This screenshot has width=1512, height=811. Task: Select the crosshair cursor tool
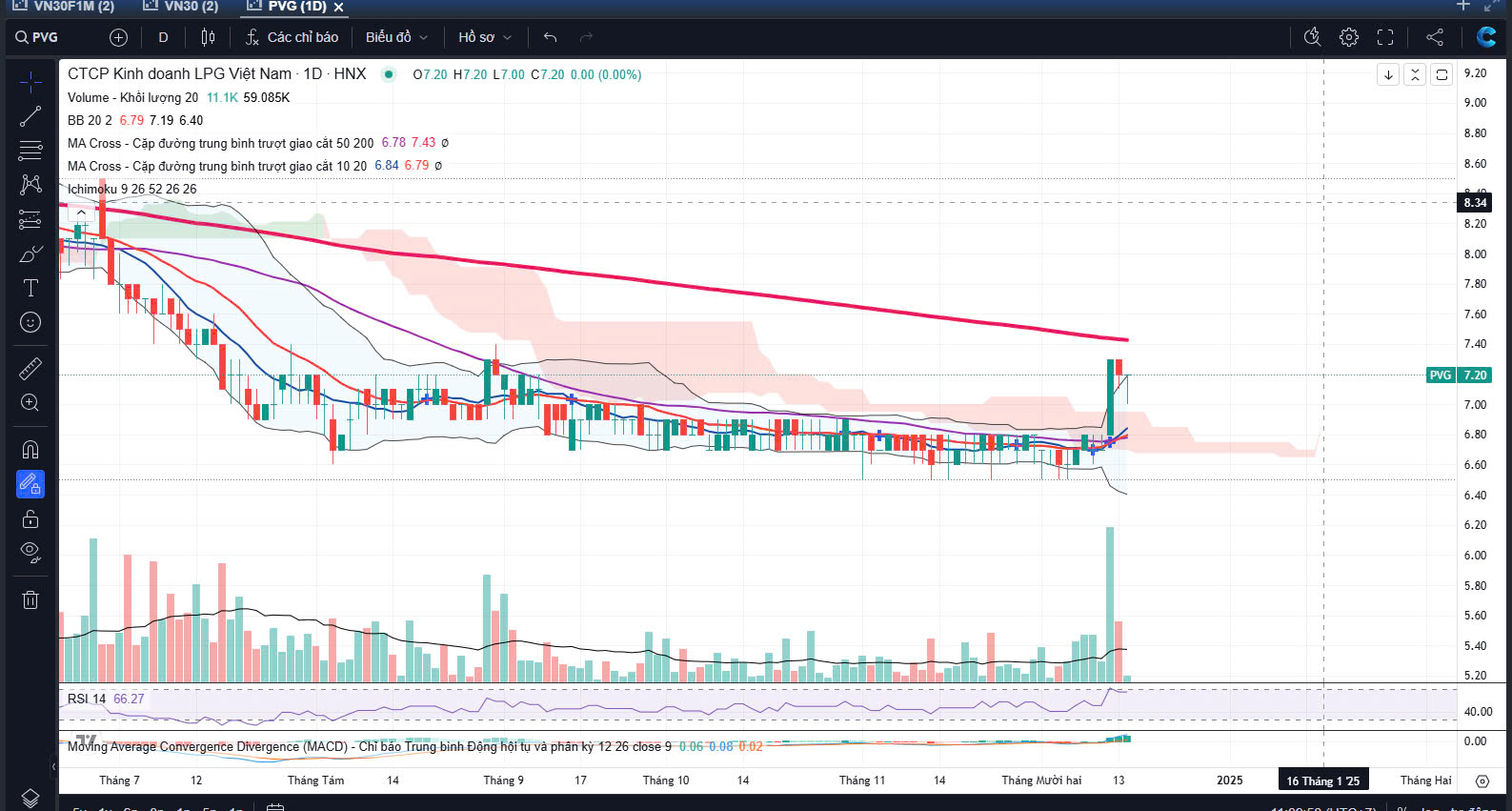[x=30, y=82]
